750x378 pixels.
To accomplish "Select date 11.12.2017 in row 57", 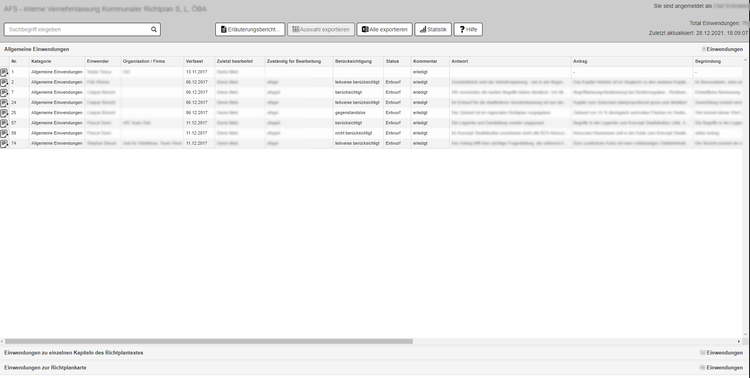I will pyautogui.click(x=197, y=123).
